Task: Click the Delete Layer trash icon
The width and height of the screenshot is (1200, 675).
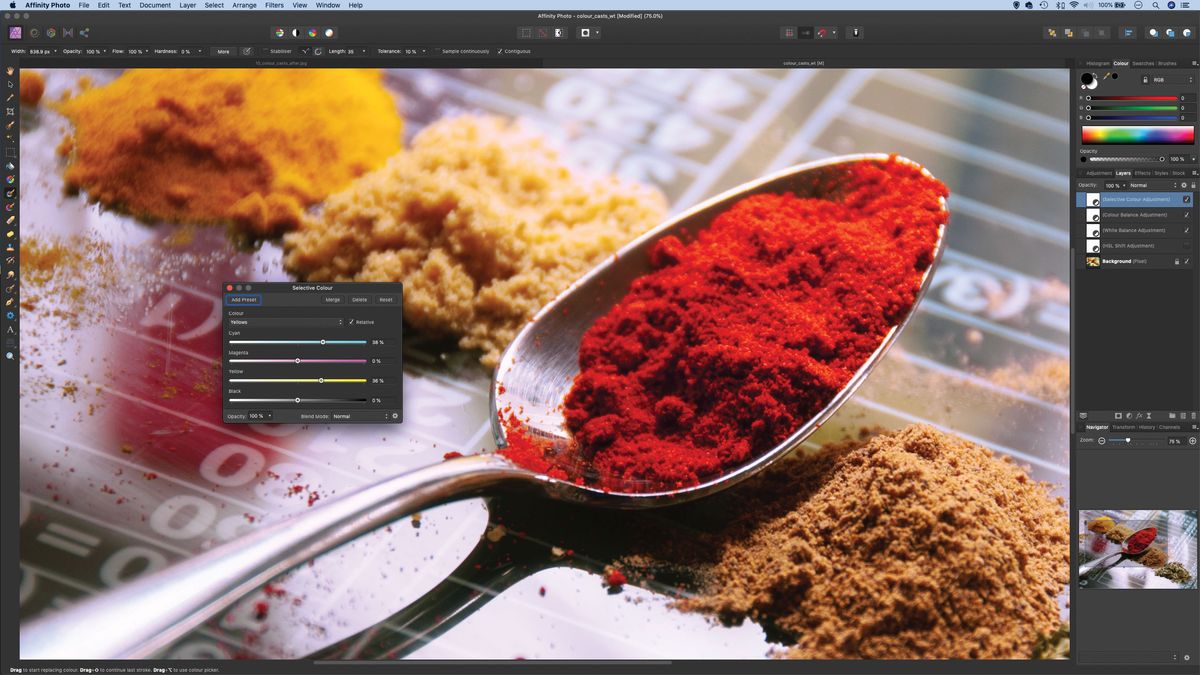Action: point(1193,416)
